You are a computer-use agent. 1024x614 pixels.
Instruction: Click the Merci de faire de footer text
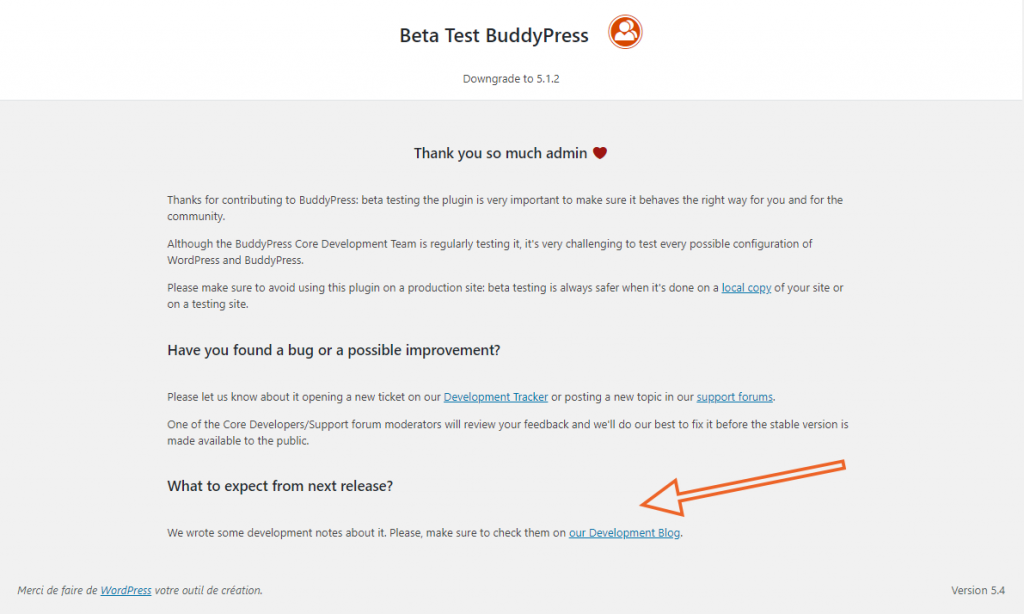pos(57,590)
